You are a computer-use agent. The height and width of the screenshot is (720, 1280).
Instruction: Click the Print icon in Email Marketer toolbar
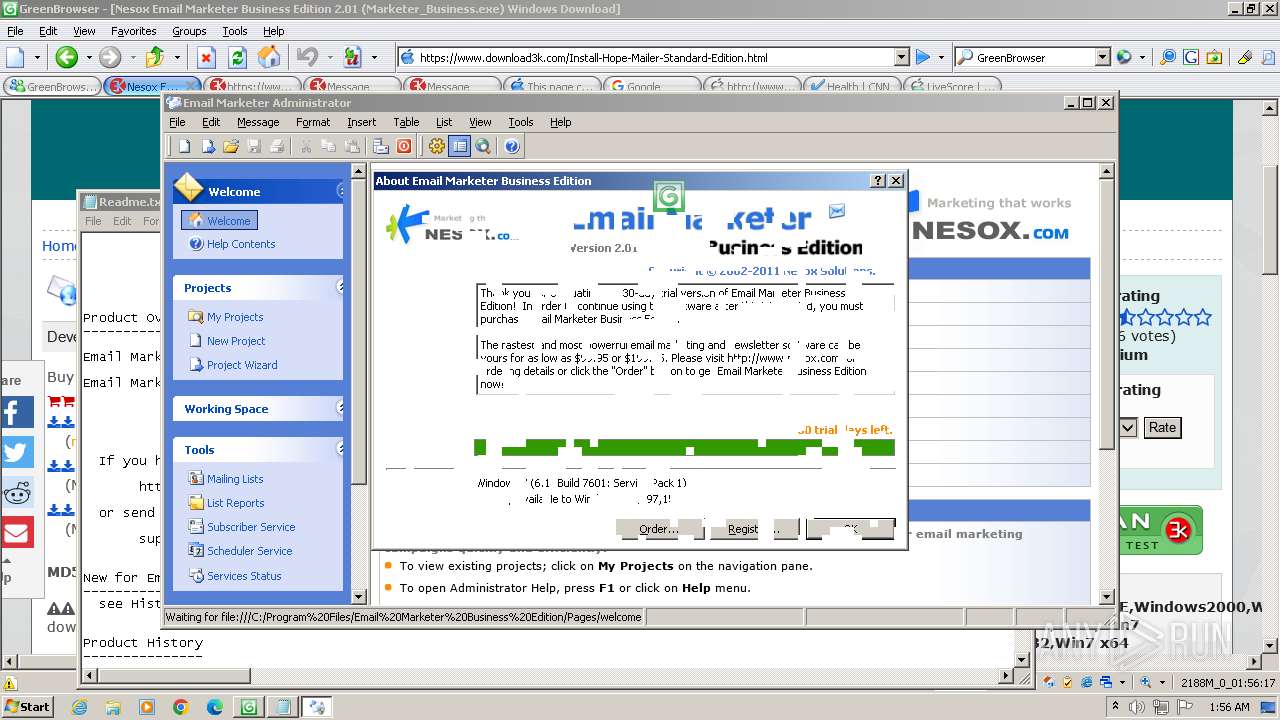(x=277, y=147)
